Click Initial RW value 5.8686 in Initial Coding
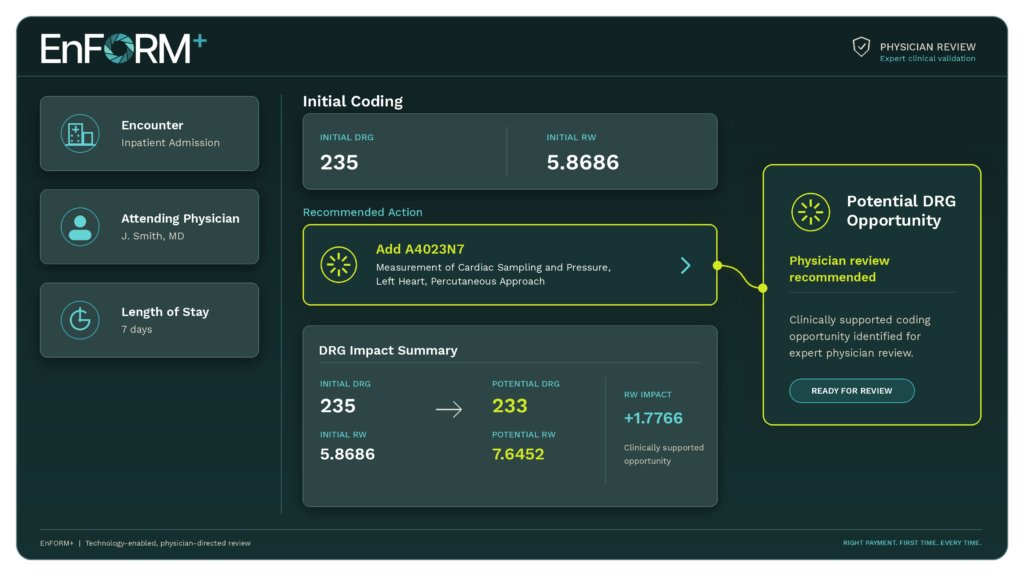Image resolution: width=1024 pixels, height=576 pixels. (583, 162)
